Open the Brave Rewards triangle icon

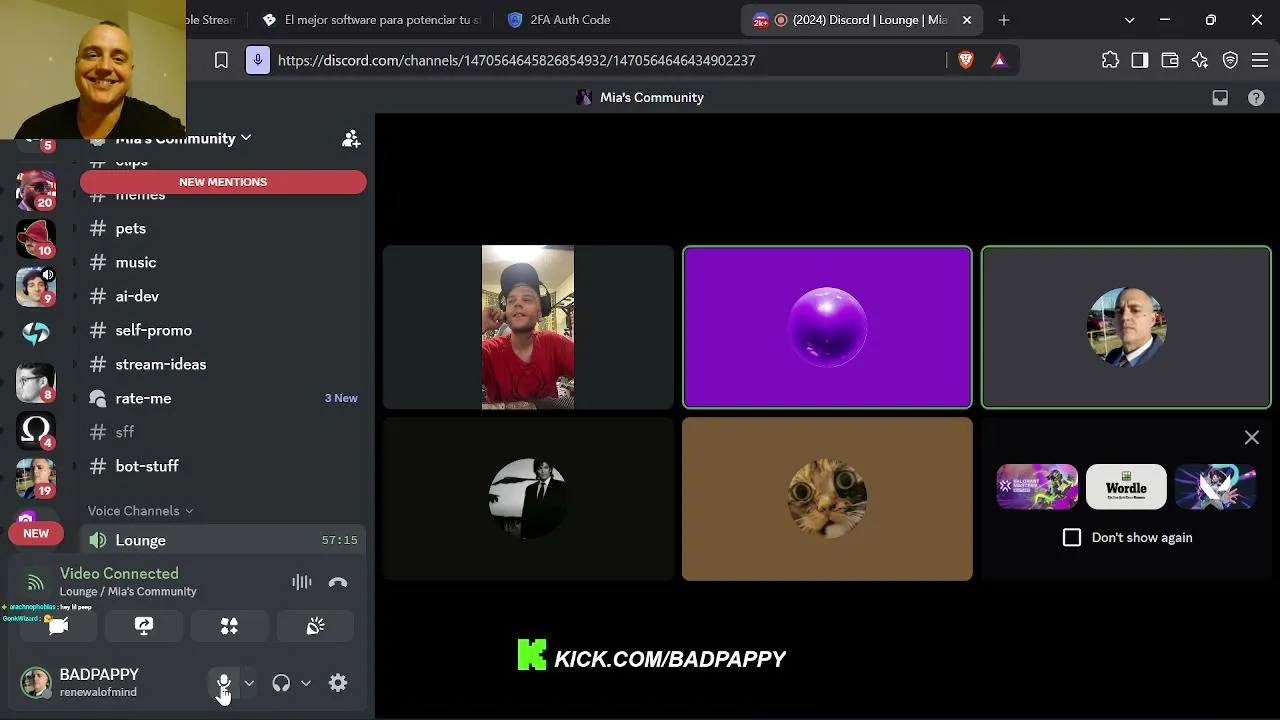click(x=999, y=60)
